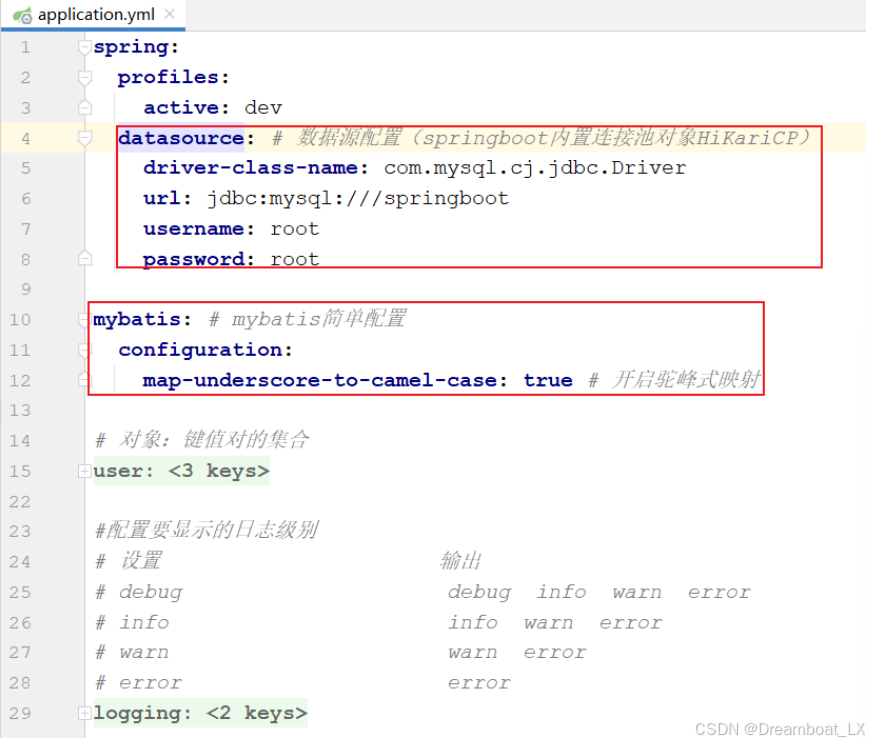The image size is (869, 744).
Task: Collapse the datasource block fold marker
Action: point(84,138)
